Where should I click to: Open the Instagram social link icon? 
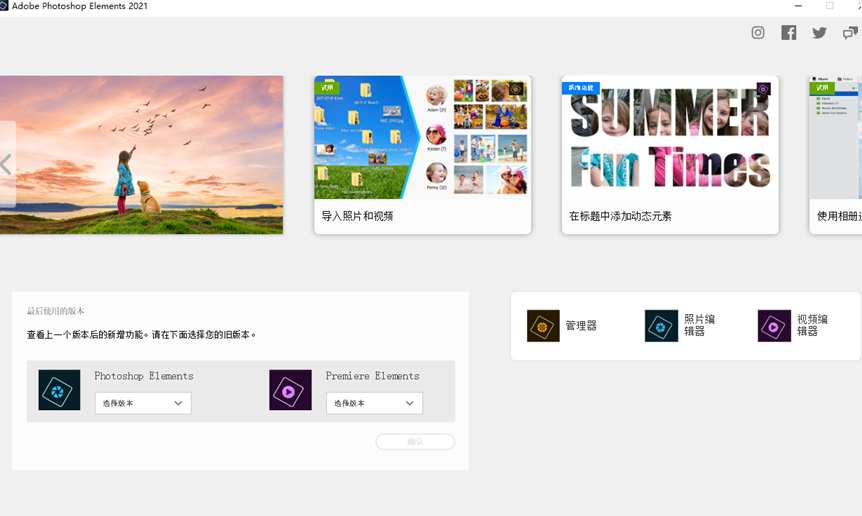(x=758, y=33)
